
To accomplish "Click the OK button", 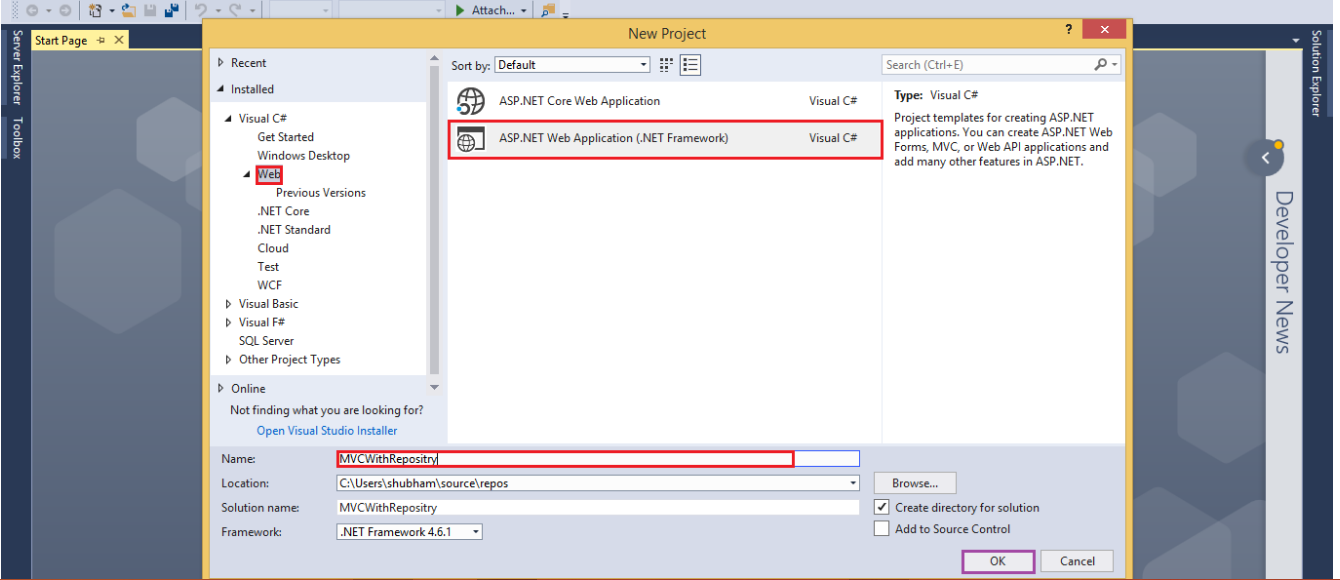I will click(998, 561).
